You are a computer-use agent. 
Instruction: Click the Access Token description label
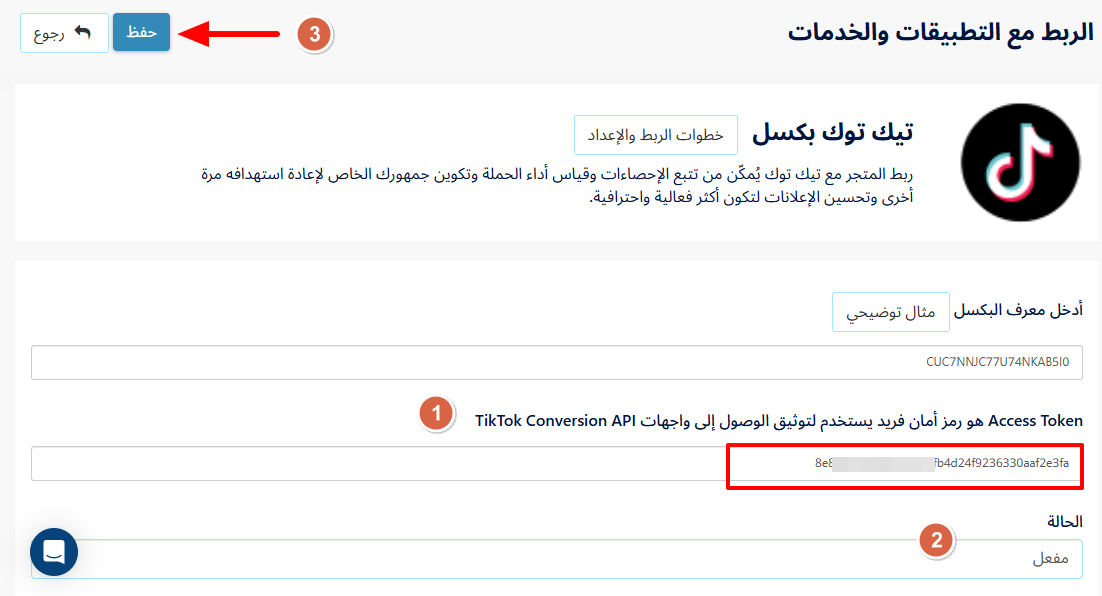click(x=779, y=421)
